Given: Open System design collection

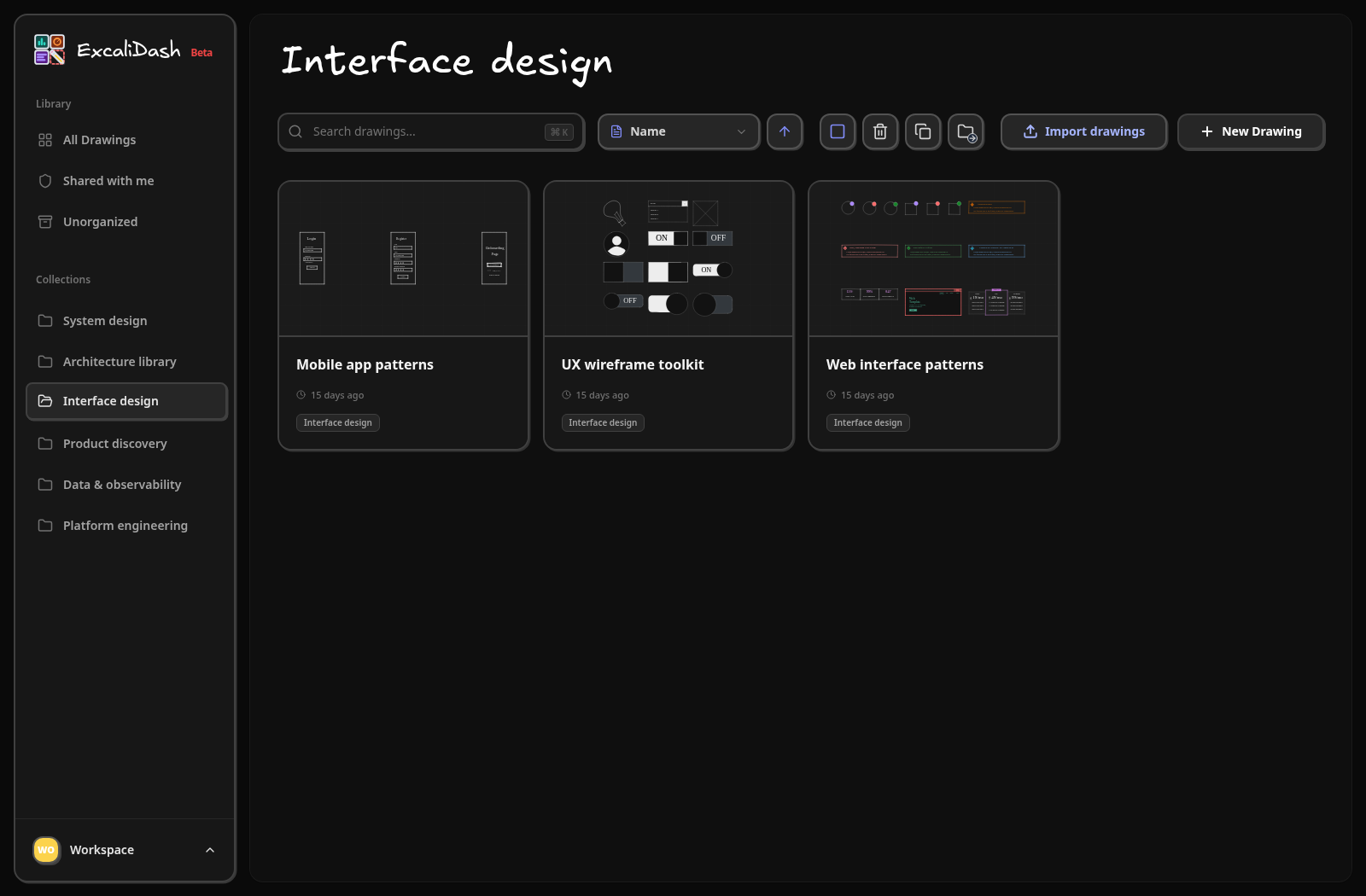Looking at the screenshot, I should 126,321.
